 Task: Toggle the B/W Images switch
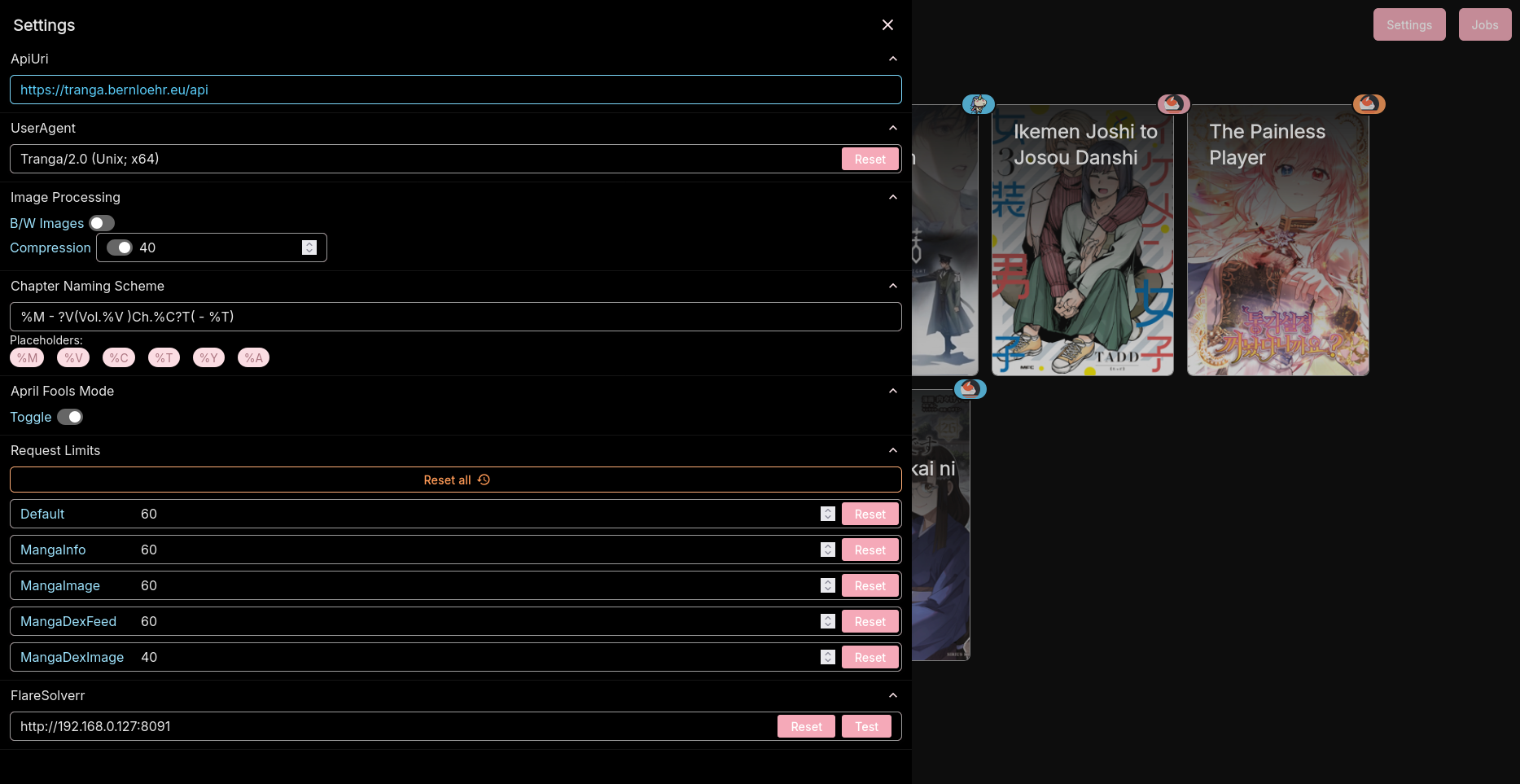click(x=102, y=223)
